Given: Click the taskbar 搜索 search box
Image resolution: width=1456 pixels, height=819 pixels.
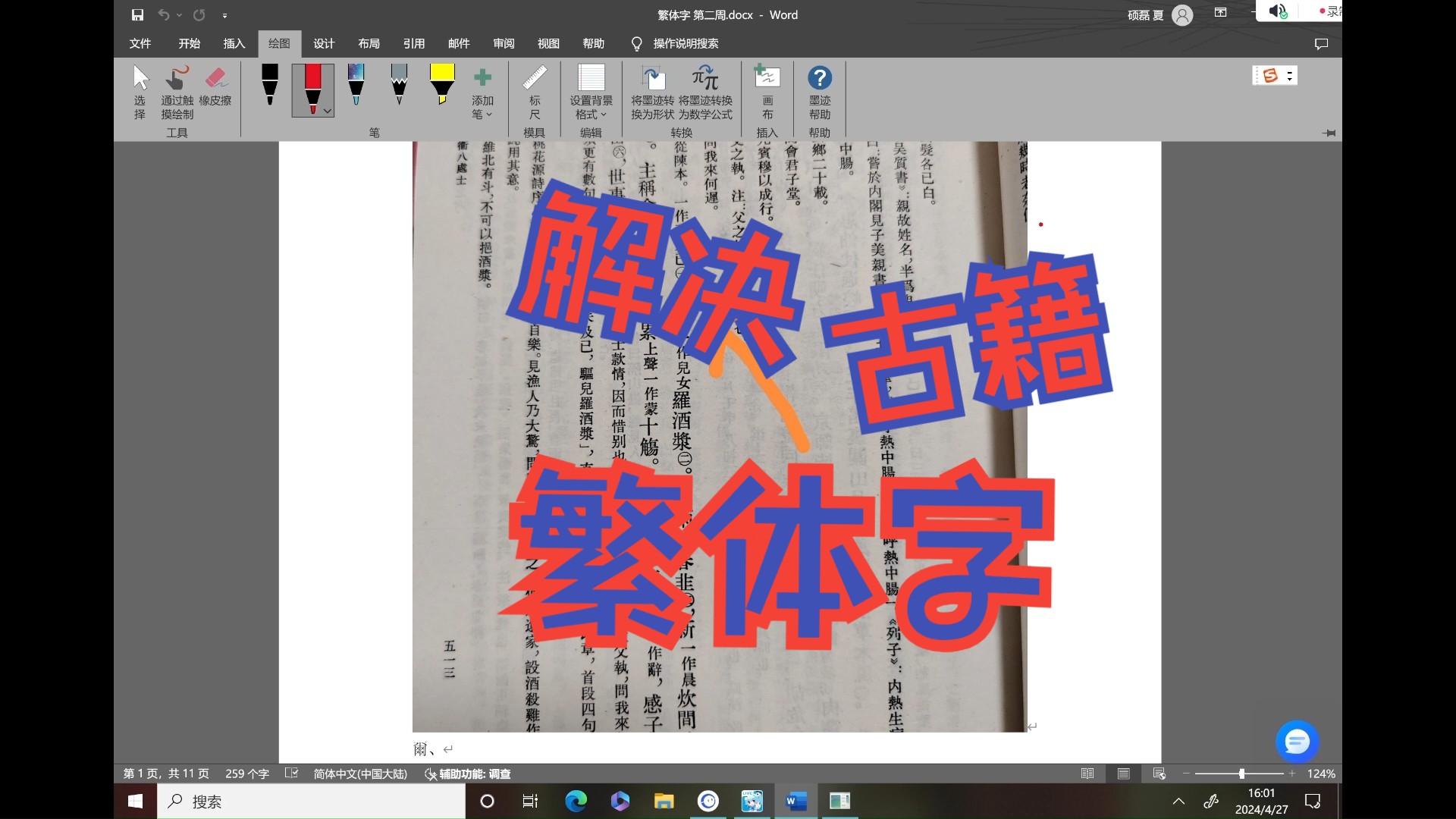Looking at the screenshot, I should (312, 801).
